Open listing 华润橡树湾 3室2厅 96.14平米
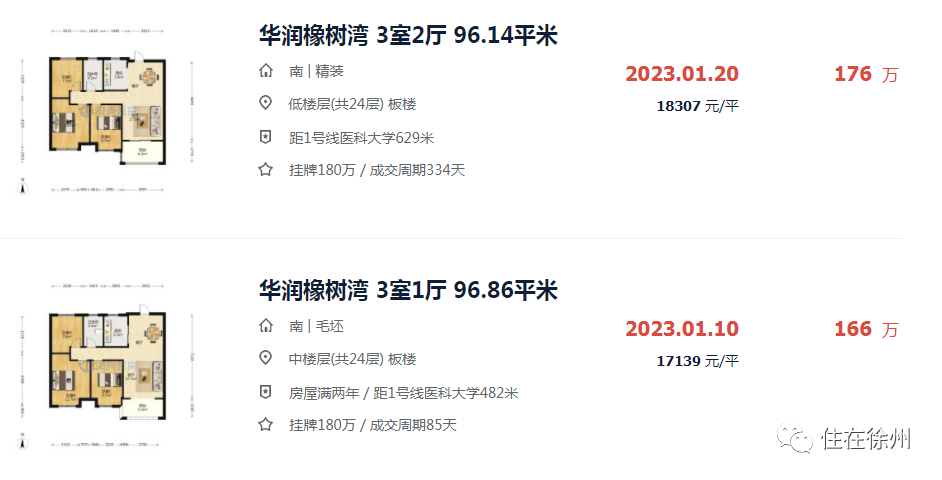Screen dimensions: 942x480 pos(409,36)
